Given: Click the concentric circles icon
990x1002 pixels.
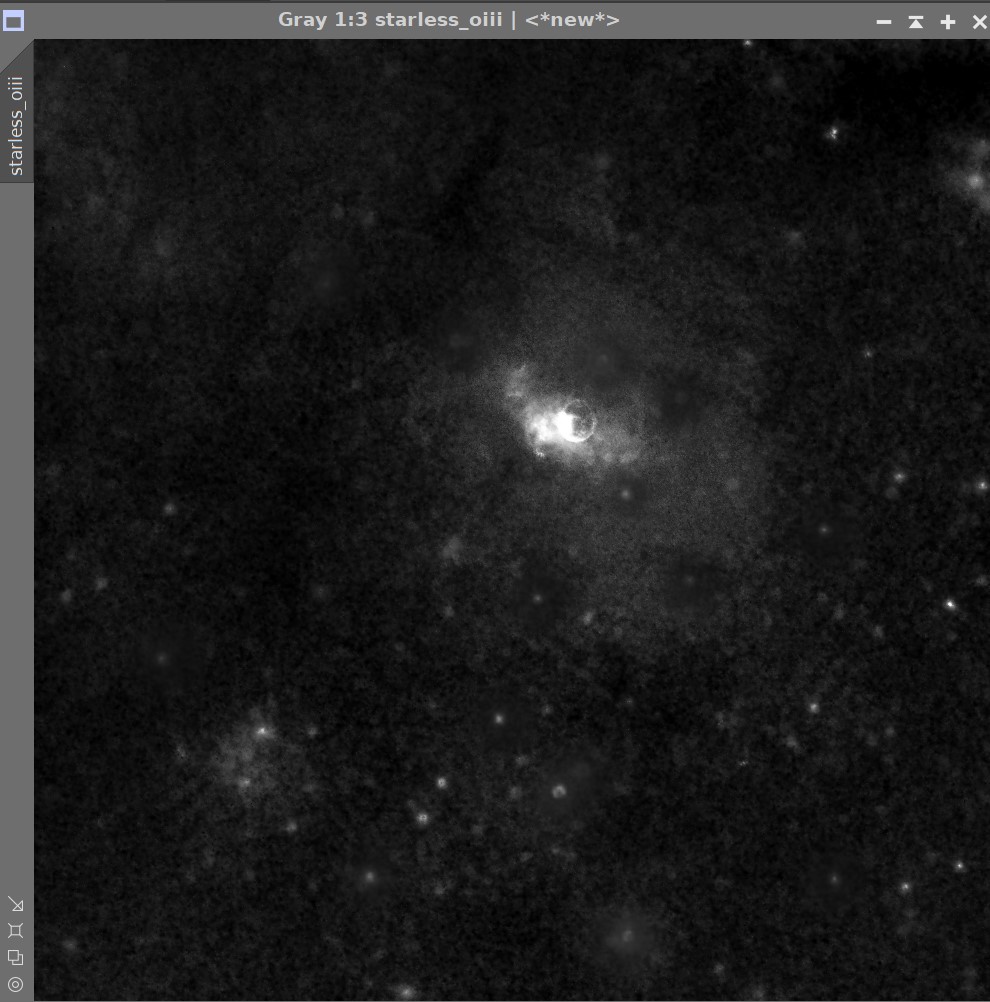Looking at the screenshot, I should pos(15,985).
